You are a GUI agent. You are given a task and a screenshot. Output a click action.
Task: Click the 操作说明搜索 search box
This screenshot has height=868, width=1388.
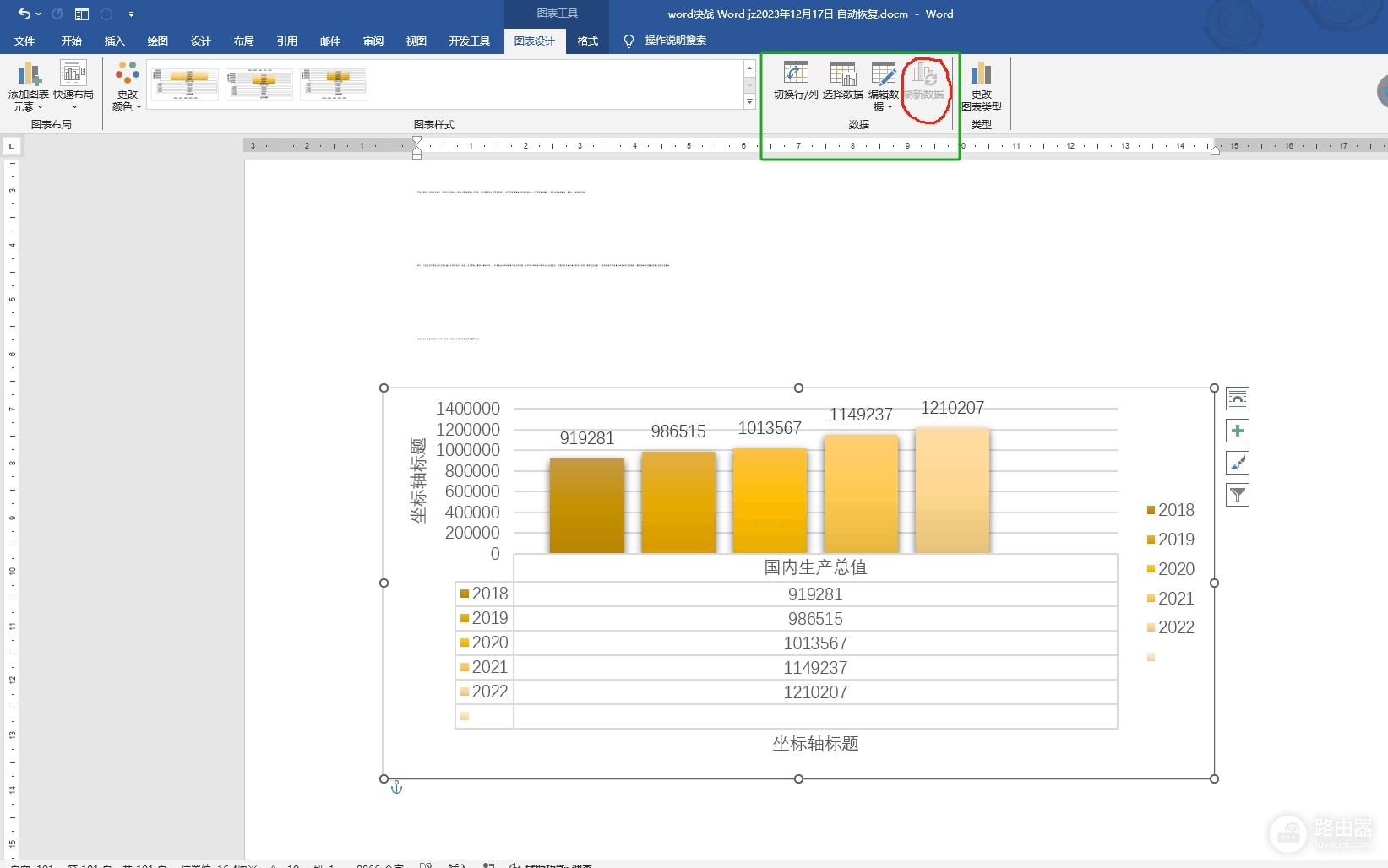[x=675, y=41]
